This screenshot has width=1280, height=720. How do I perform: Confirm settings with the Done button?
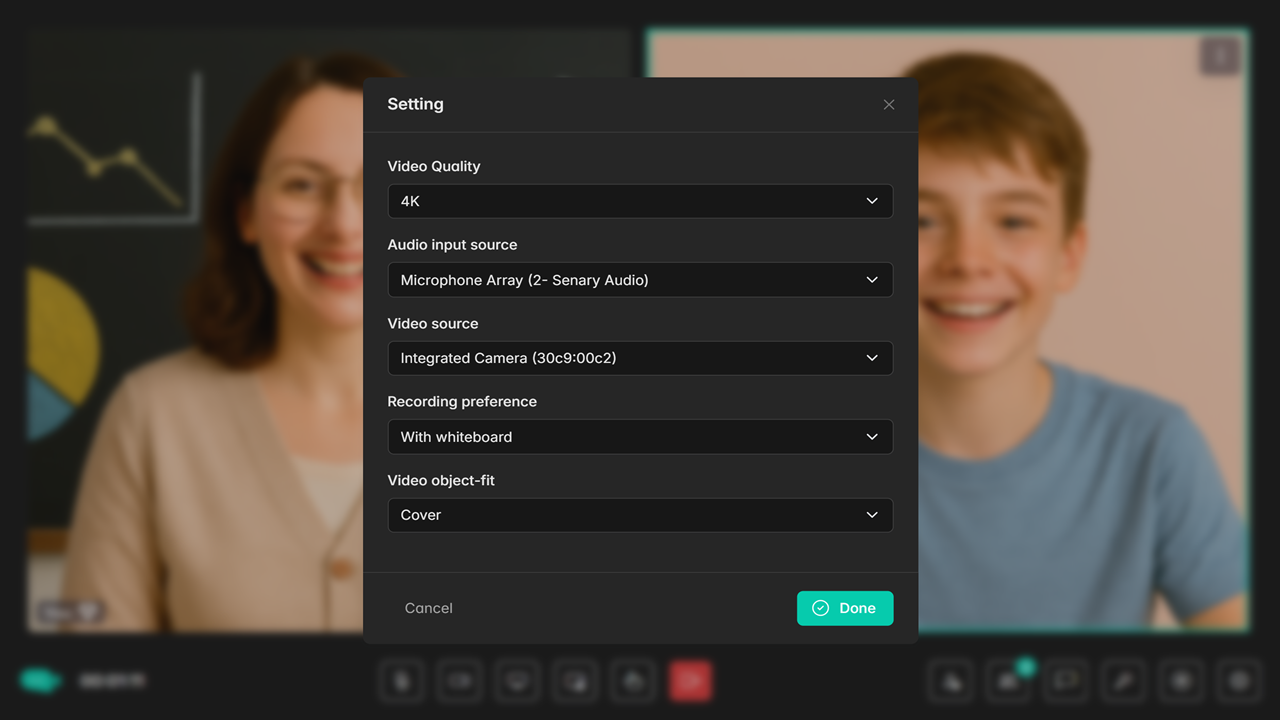[845, 608]
